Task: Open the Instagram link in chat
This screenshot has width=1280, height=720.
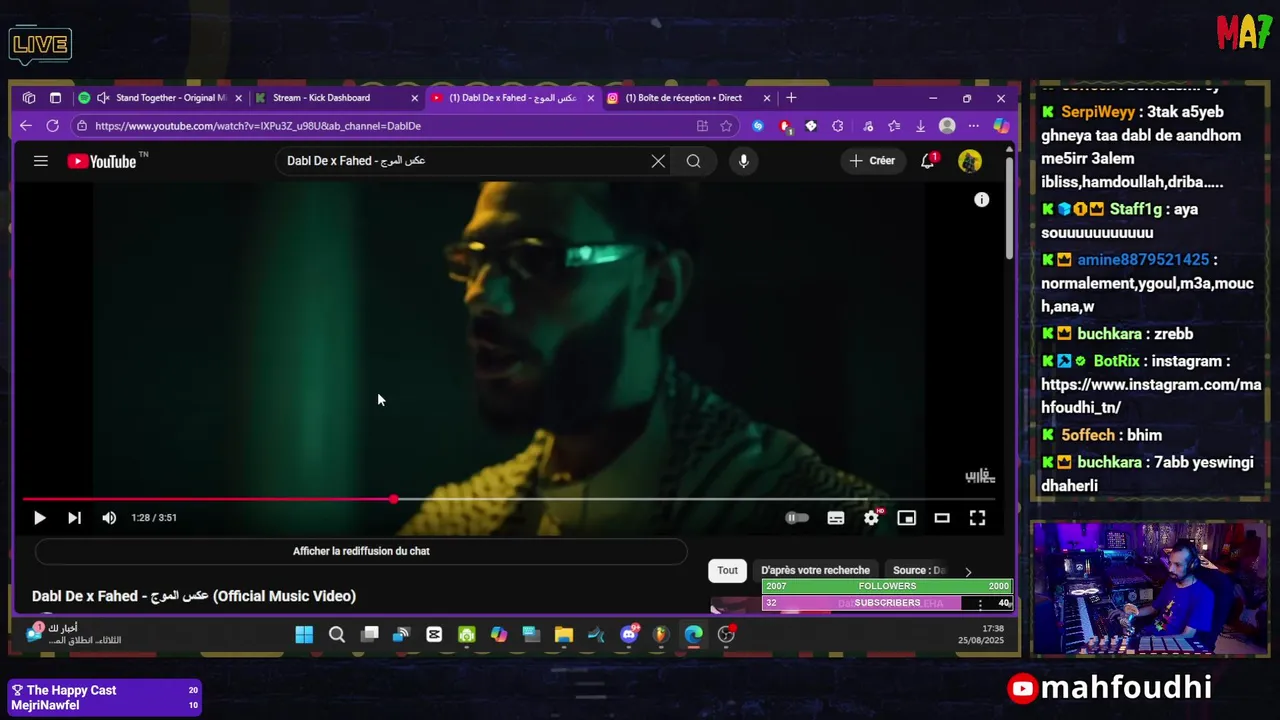Action: pos(1151,396)
